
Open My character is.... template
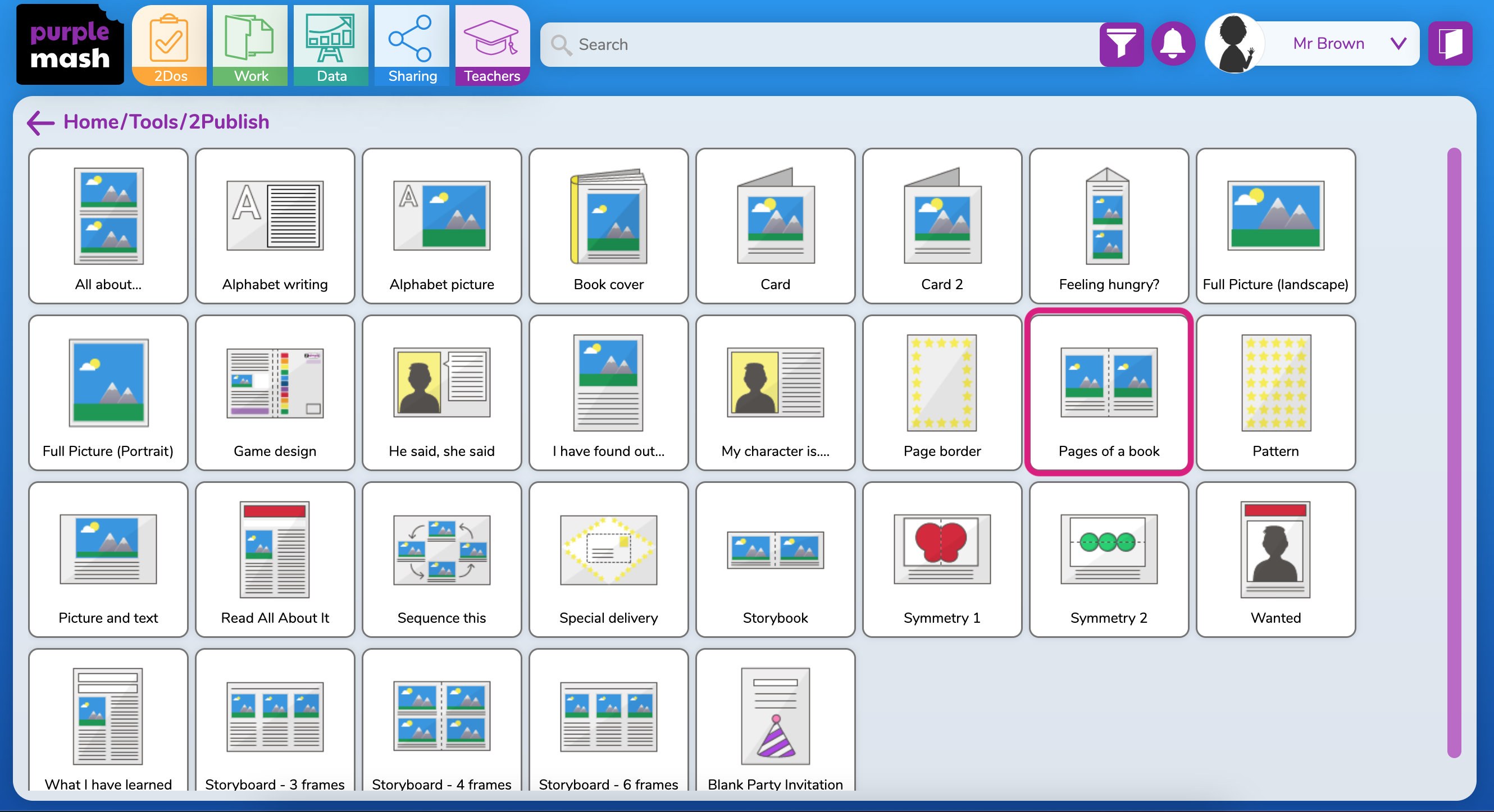[776, 393]
